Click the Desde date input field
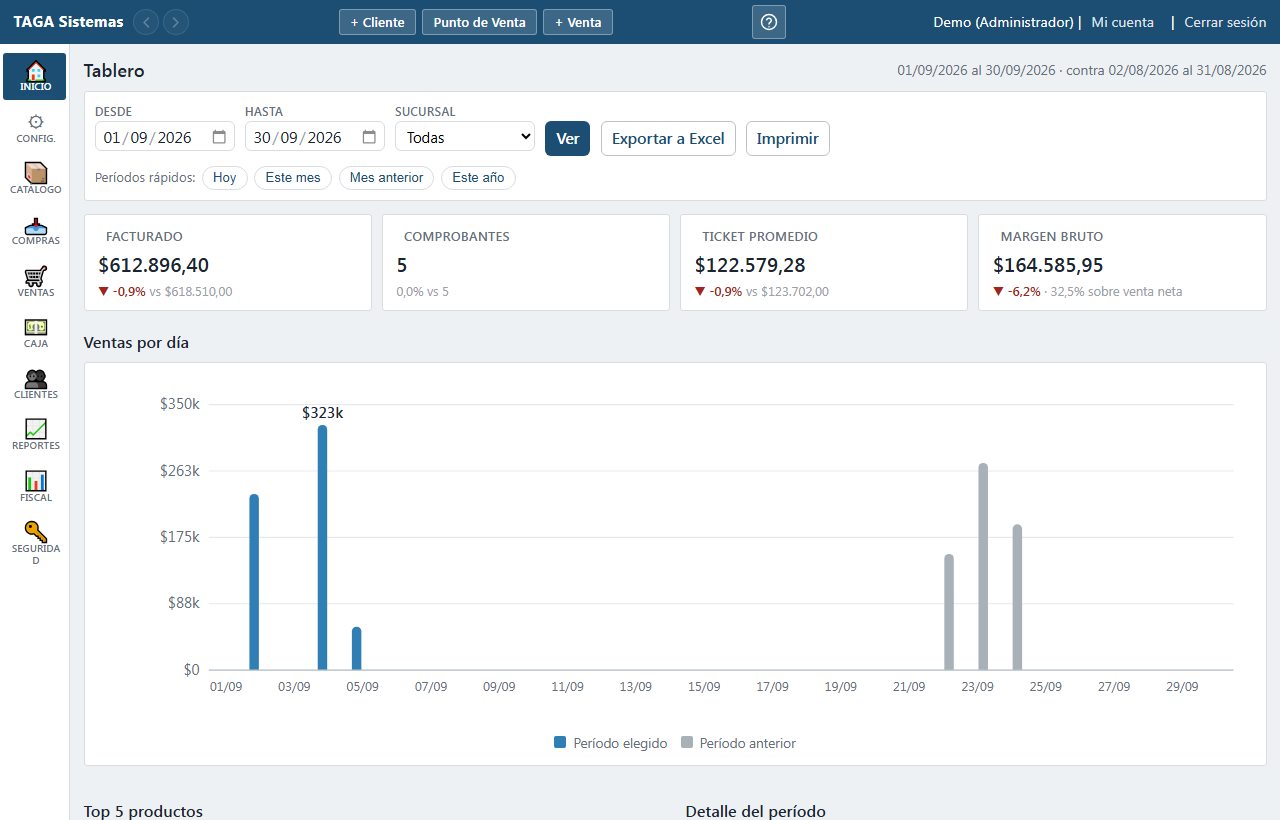The image size is (1280, 820). (x=165, y=137)
